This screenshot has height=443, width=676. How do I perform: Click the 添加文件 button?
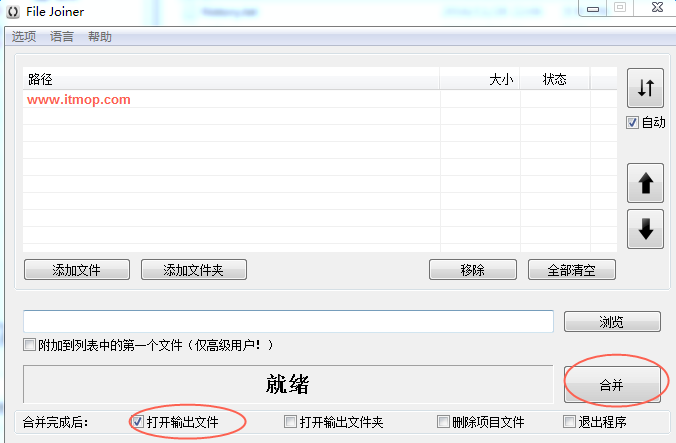click(77, 270)
